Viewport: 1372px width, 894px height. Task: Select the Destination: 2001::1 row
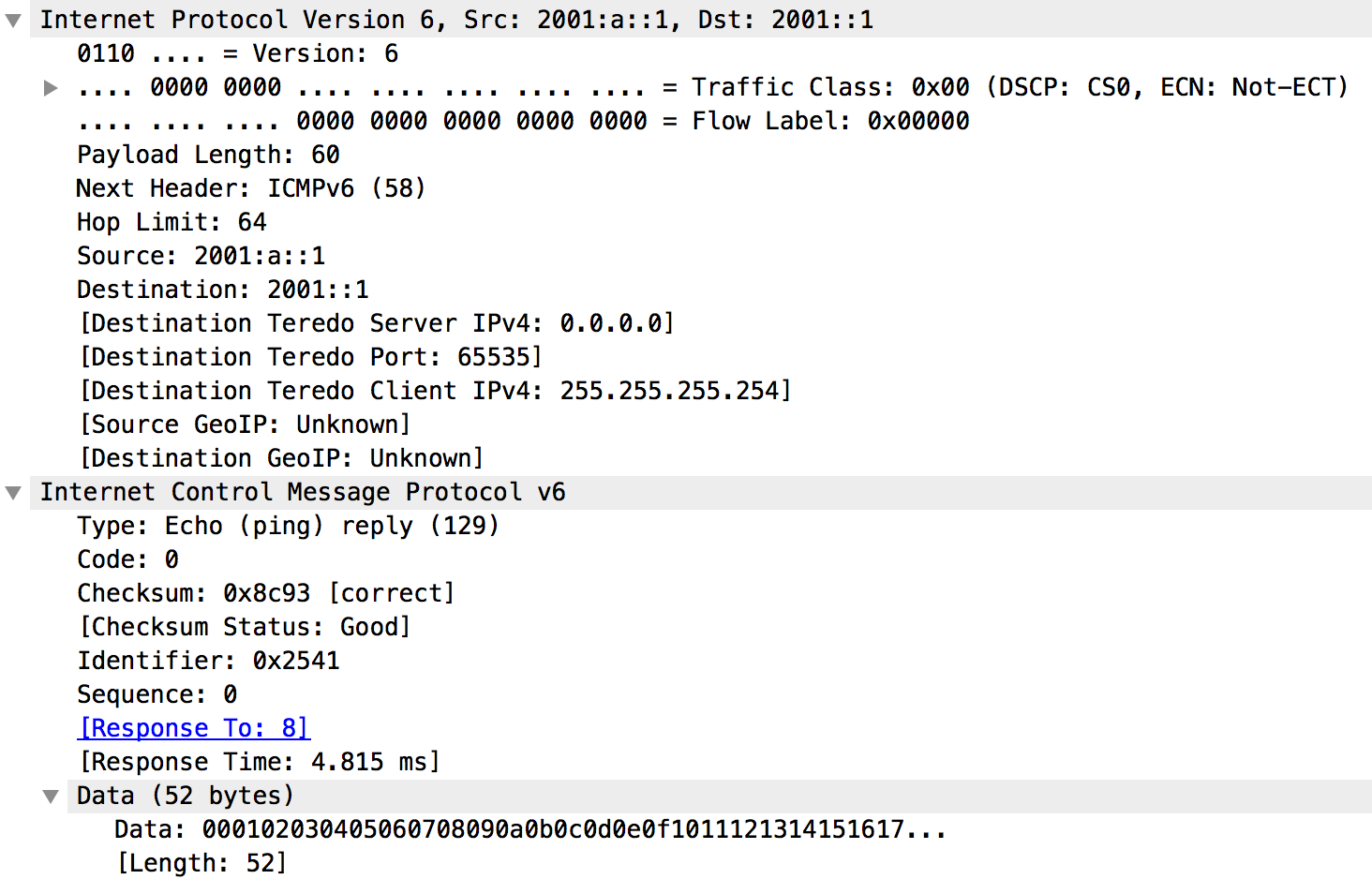222,291
